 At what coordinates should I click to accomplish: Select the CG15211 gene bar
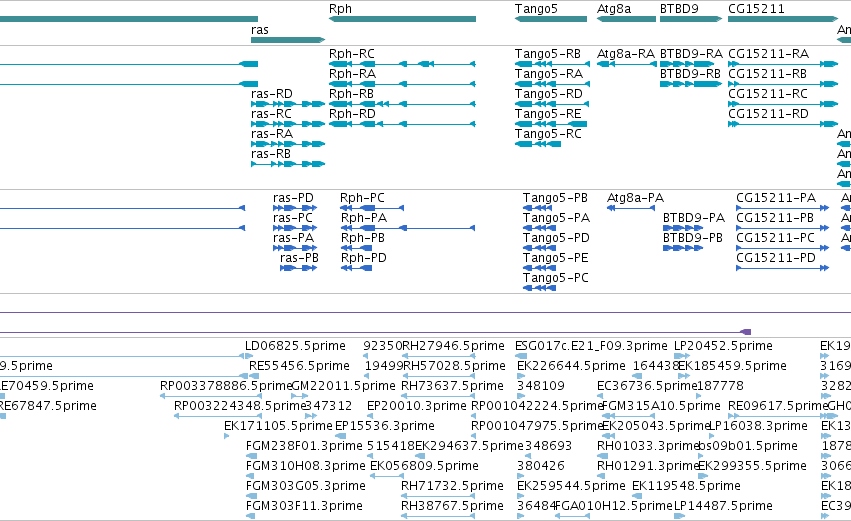tap(783, 19)
